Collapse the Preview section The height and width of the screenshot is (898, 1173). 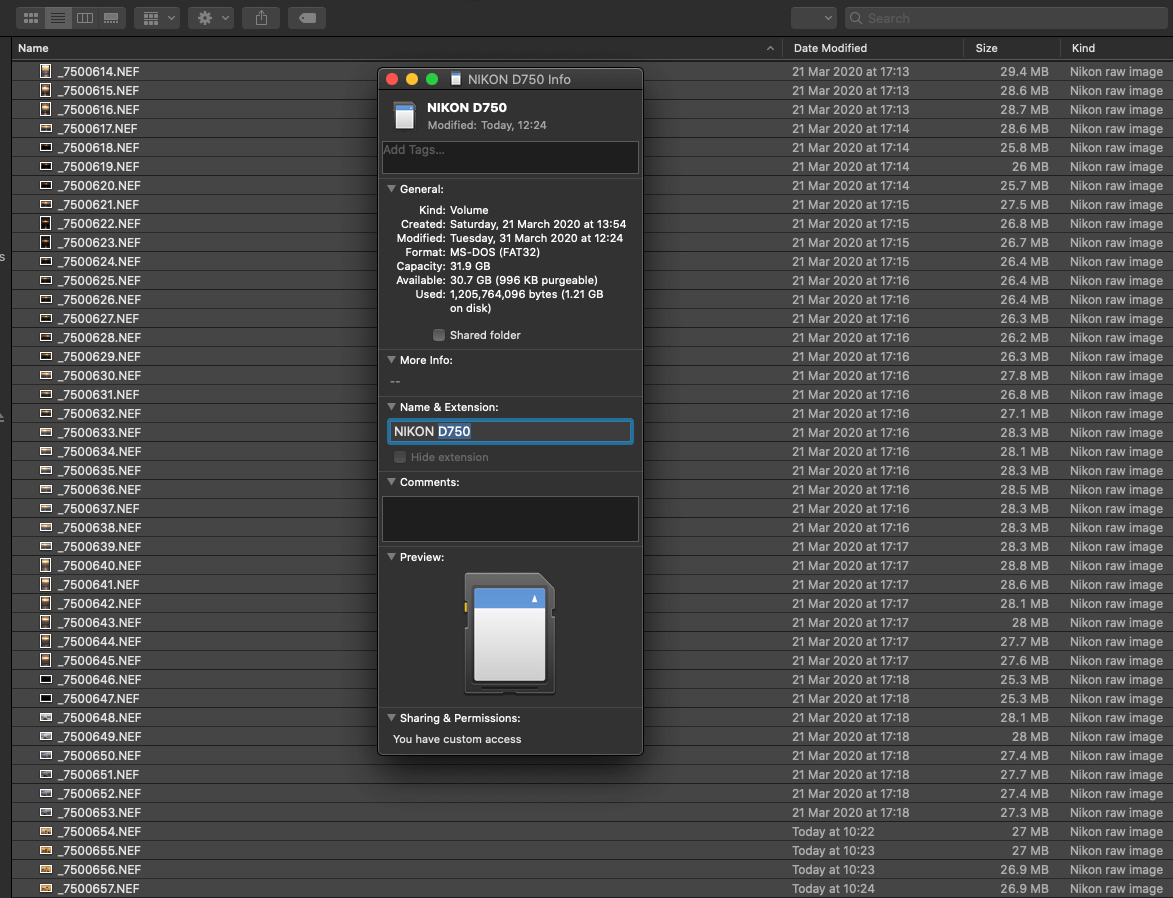pyautogui.click(x=391, y=557)
